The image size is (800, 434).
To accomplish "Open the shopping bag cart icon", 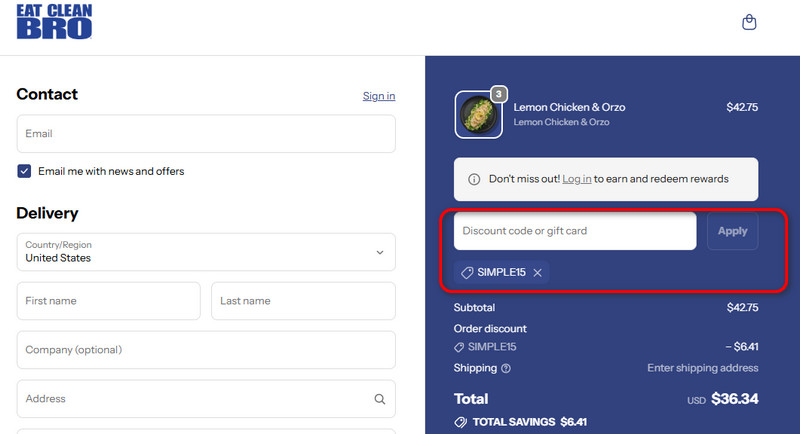I will point(749,22).
